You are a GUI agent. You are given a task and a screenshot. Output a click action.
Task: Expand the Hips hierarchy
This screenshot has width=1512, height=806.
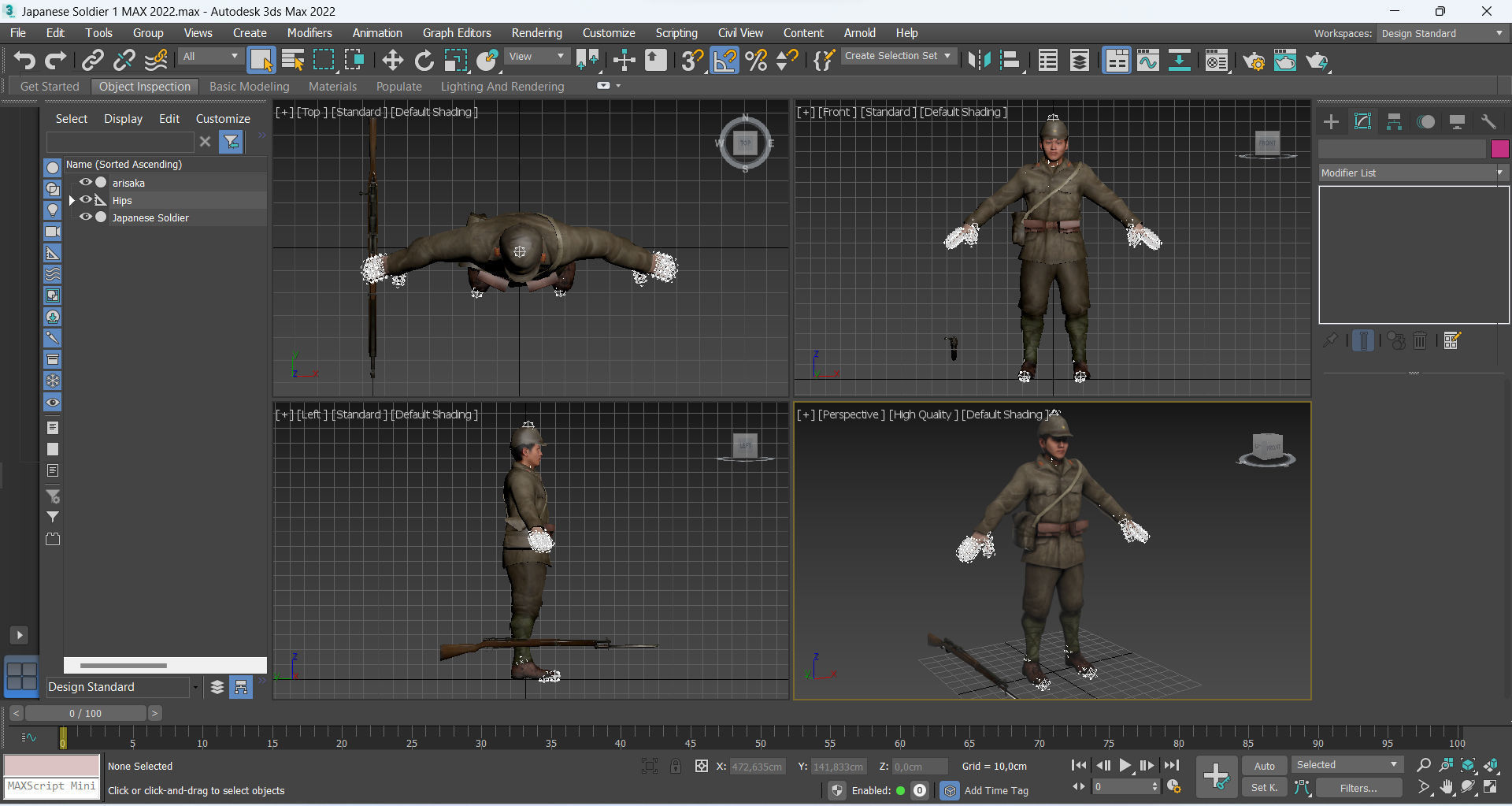click(72, 200)
